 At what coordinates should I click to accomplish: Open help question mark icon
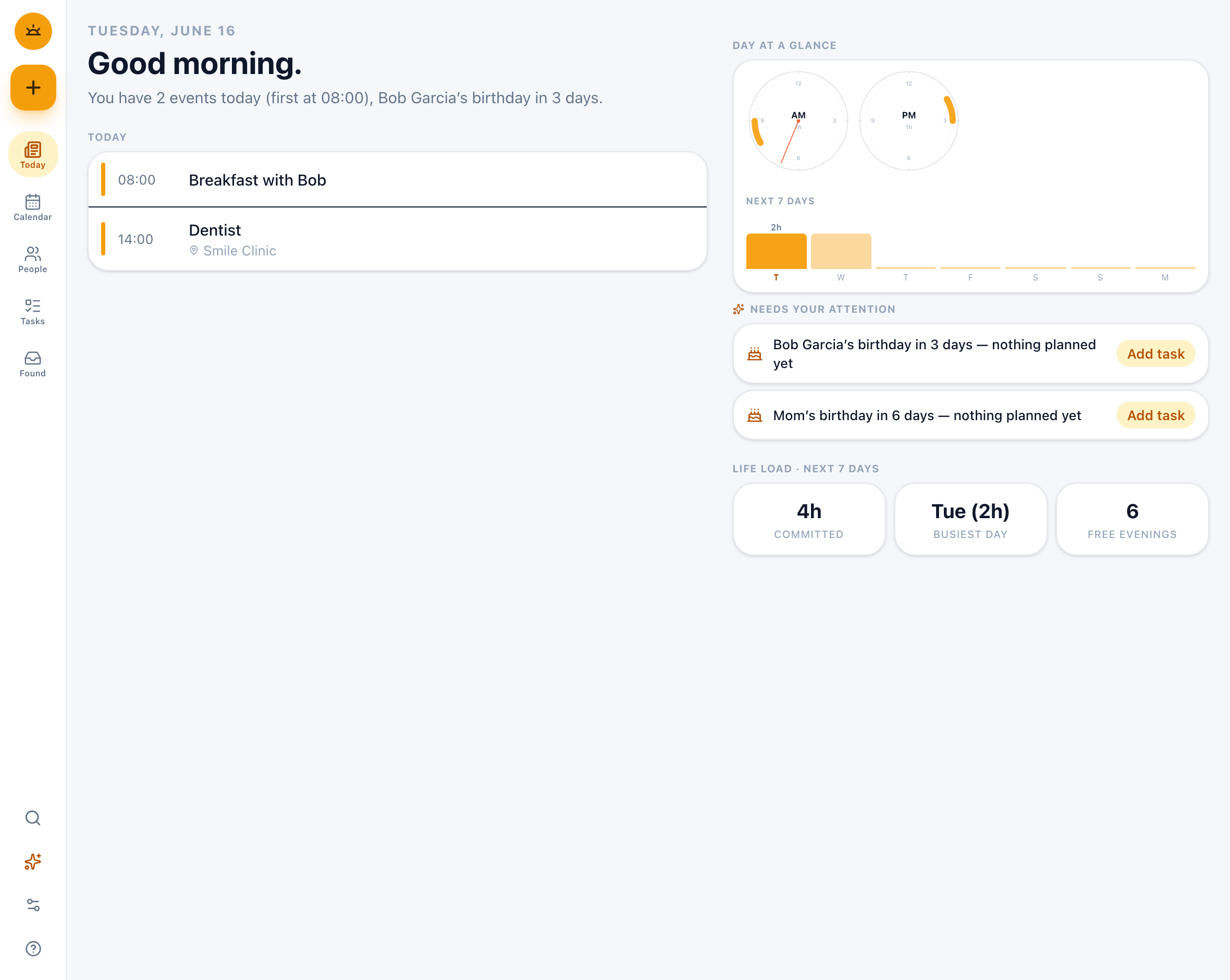[33, 948]
